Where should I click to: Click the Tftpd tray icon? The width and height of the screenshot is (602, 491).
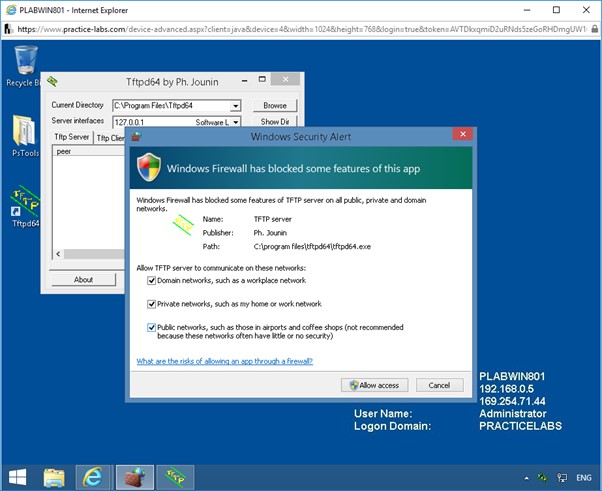pos(543,478)
